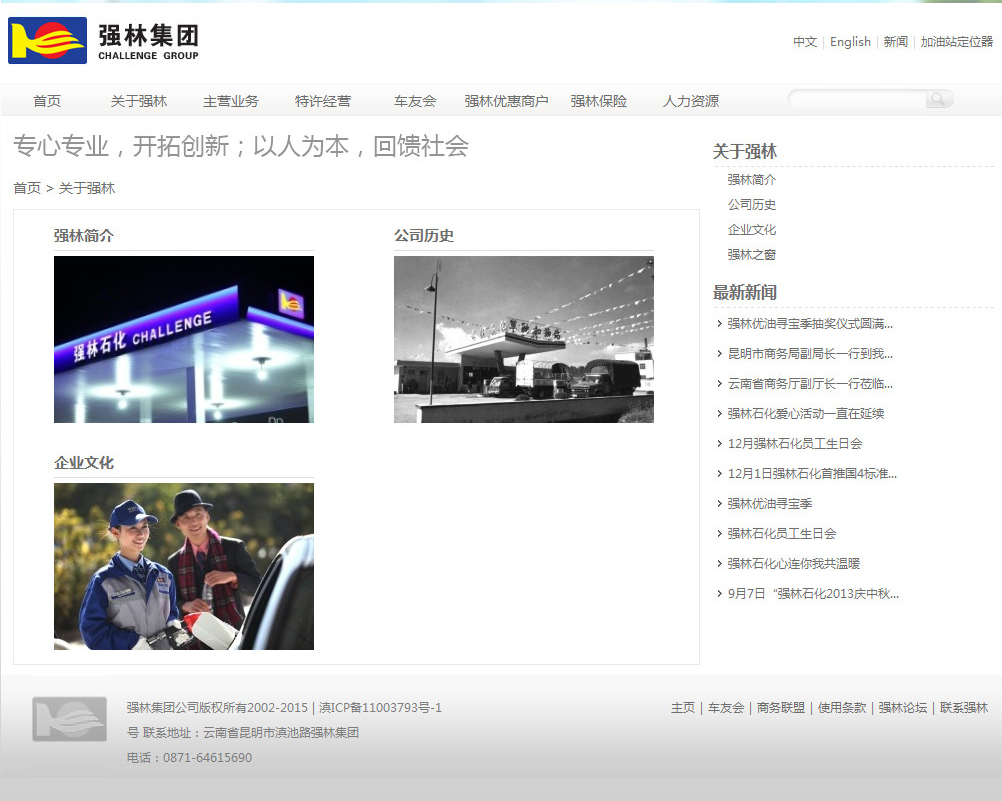The height and width of the screenshot is (801, 1002).
Task: Click the 首页 breadcrumb link
Action: click(x=27, y=188)
